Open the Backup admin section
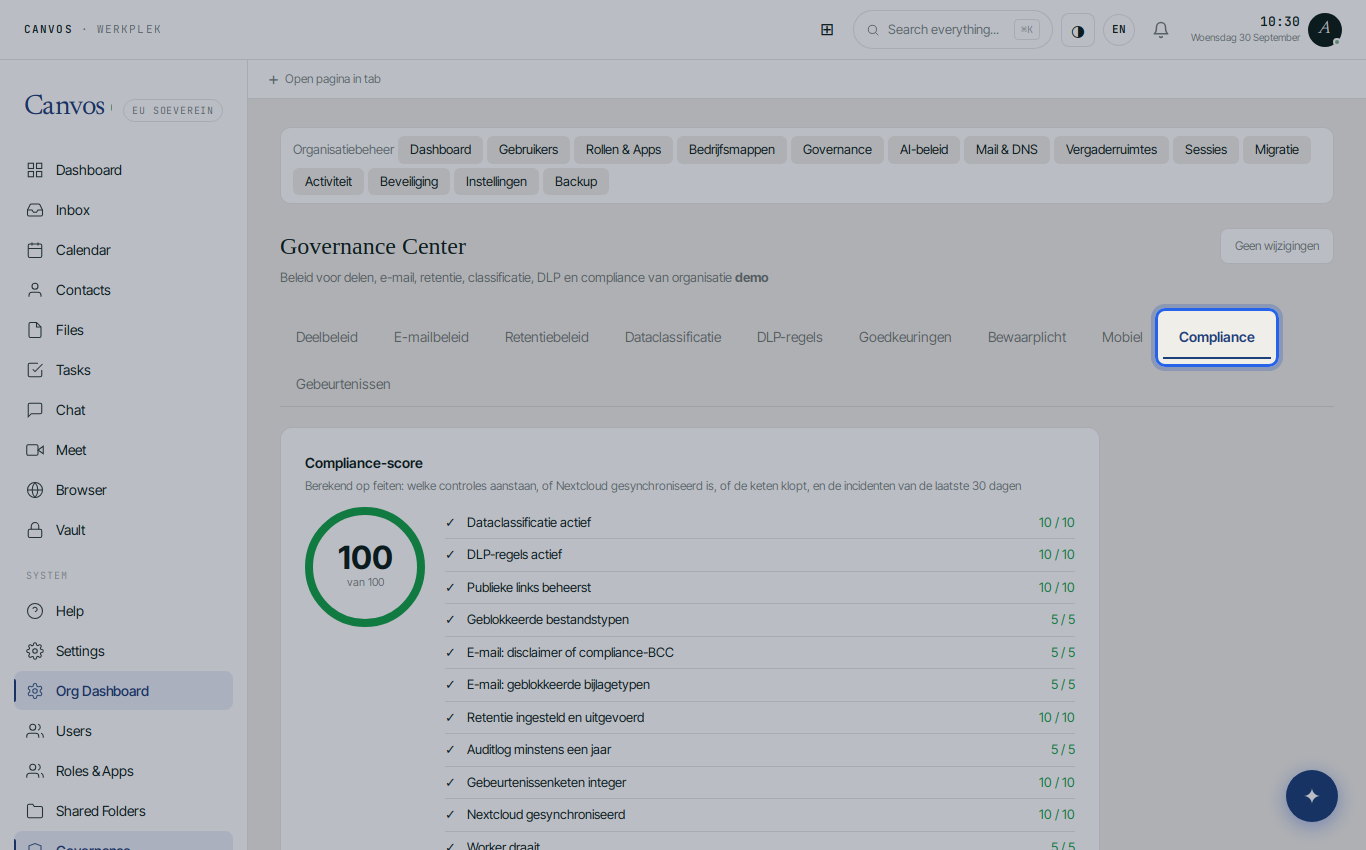 (576, 182)
